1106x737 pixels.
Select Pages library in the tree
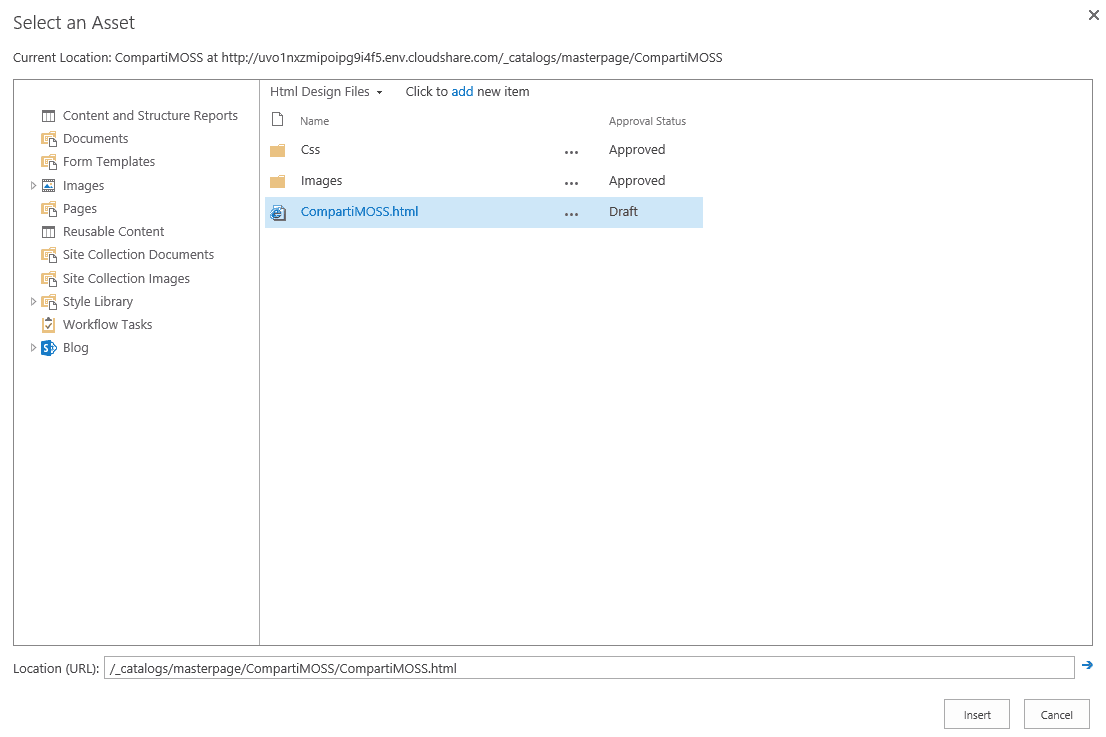coord(80,209)
